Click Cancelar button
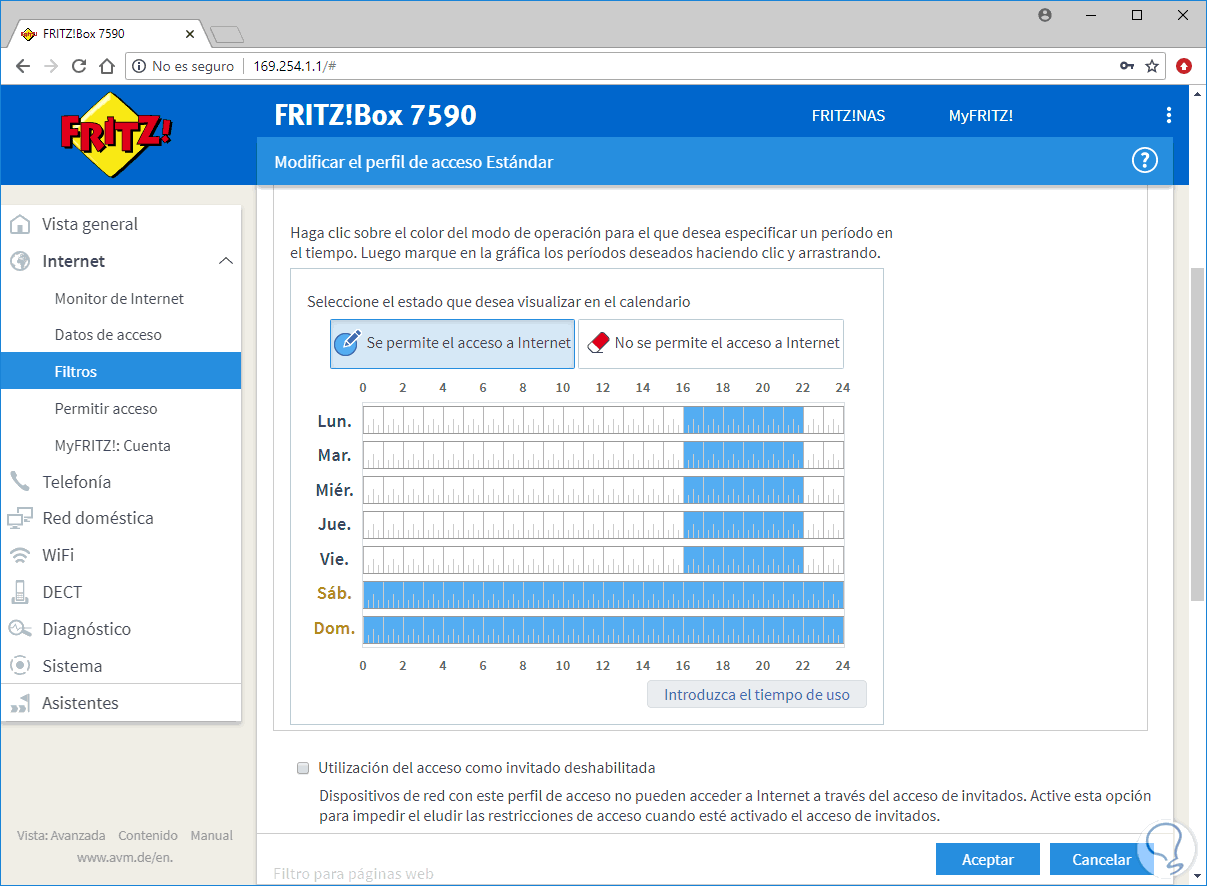Screen dimensions: 1207x886 coord(1101,859)
